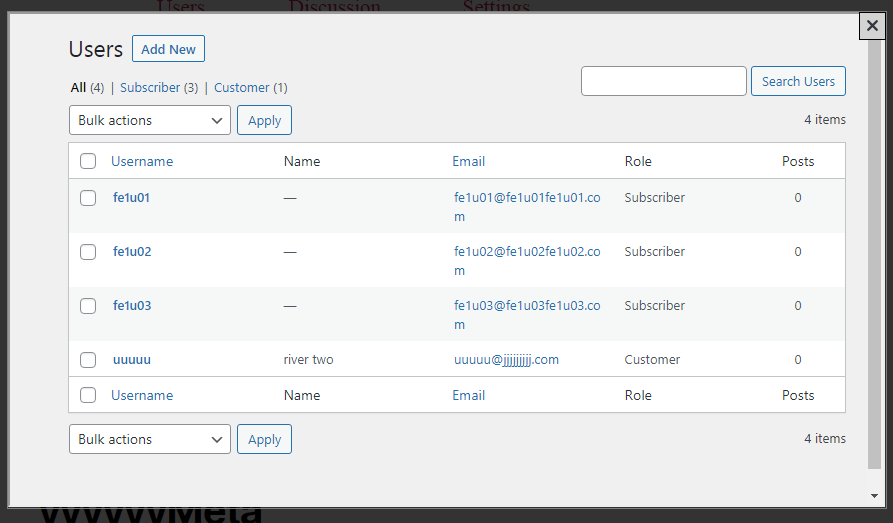
Task: Check the box for user fe1u01
Action: pos(88,198)
